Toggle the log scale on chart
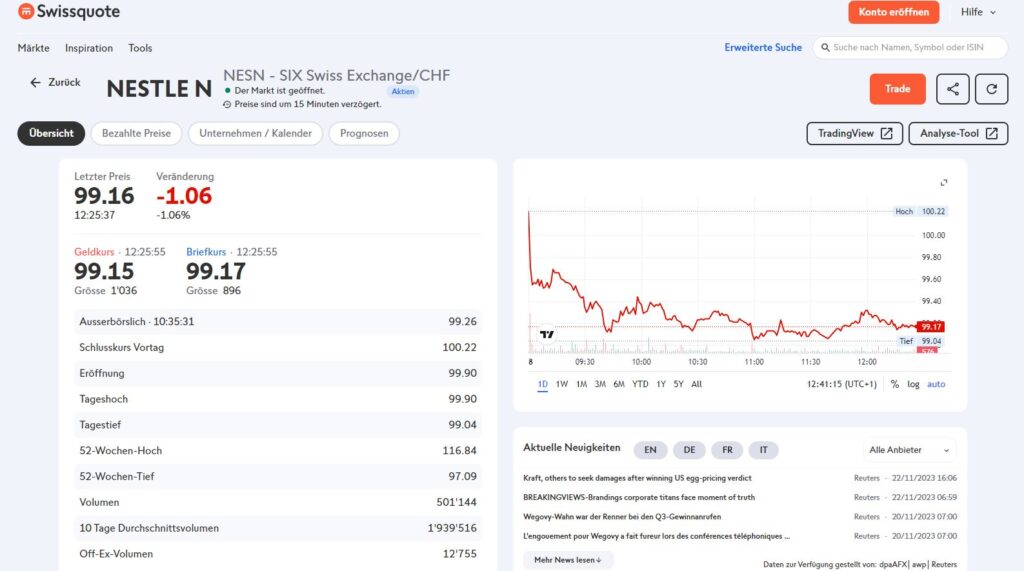Screen dimensions: 1024x571 tap(913, 384)
